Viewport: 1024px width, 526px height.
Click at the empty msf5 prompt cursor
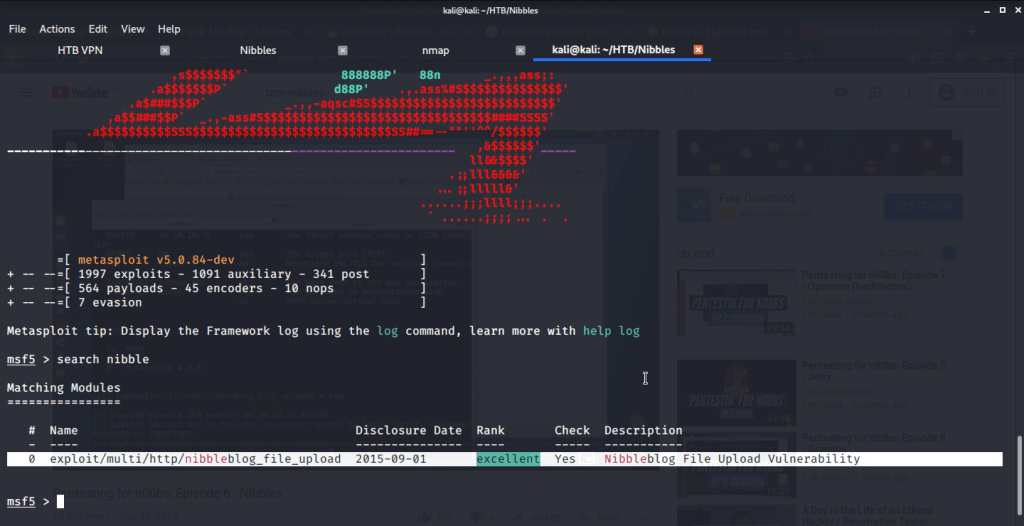[x=61, y=501]
